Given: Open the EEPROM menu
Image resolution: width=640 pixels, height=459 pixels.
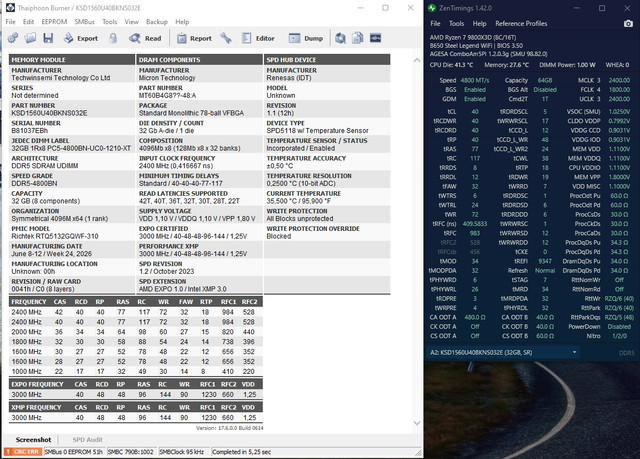Looking at the screenshot, I should pos(54,22).
